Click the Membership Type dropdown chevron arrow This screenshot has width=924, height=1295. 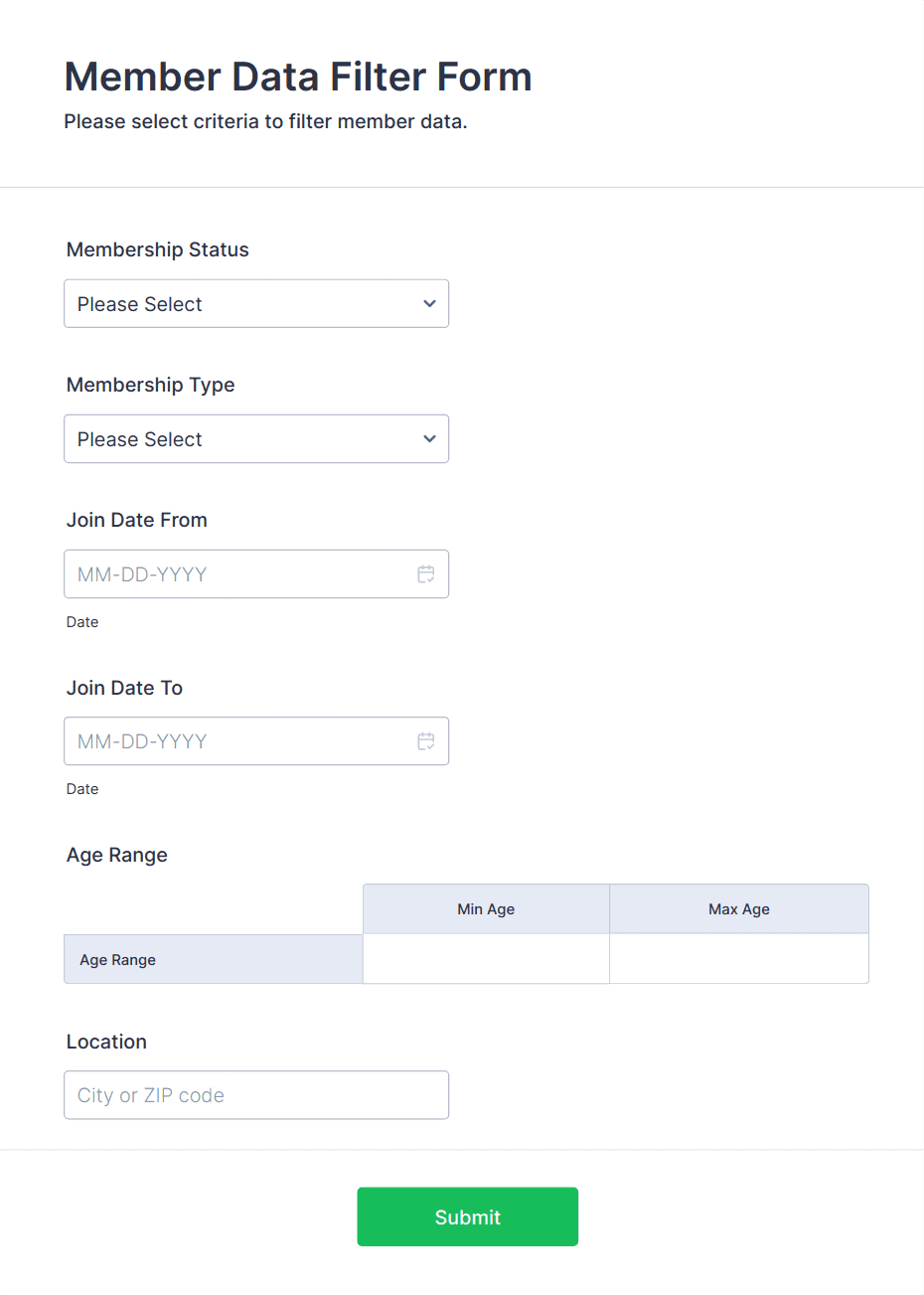(x=429, y=438)
